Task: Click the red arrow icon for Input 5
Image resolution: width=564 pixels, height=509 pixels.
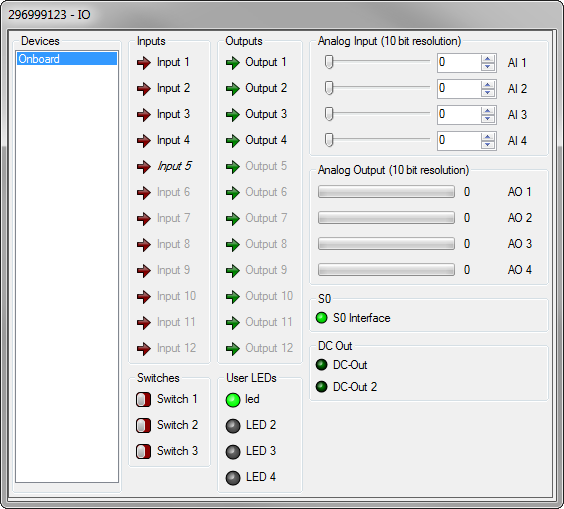Action: (144, 167)
